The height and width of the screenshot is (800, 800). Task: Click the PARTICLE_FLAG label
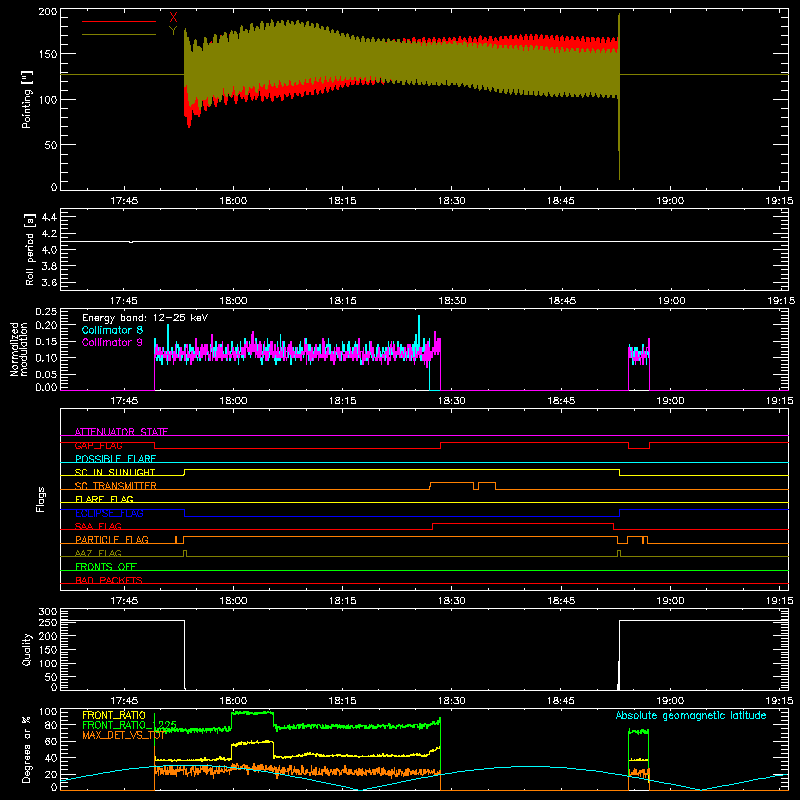112,540
